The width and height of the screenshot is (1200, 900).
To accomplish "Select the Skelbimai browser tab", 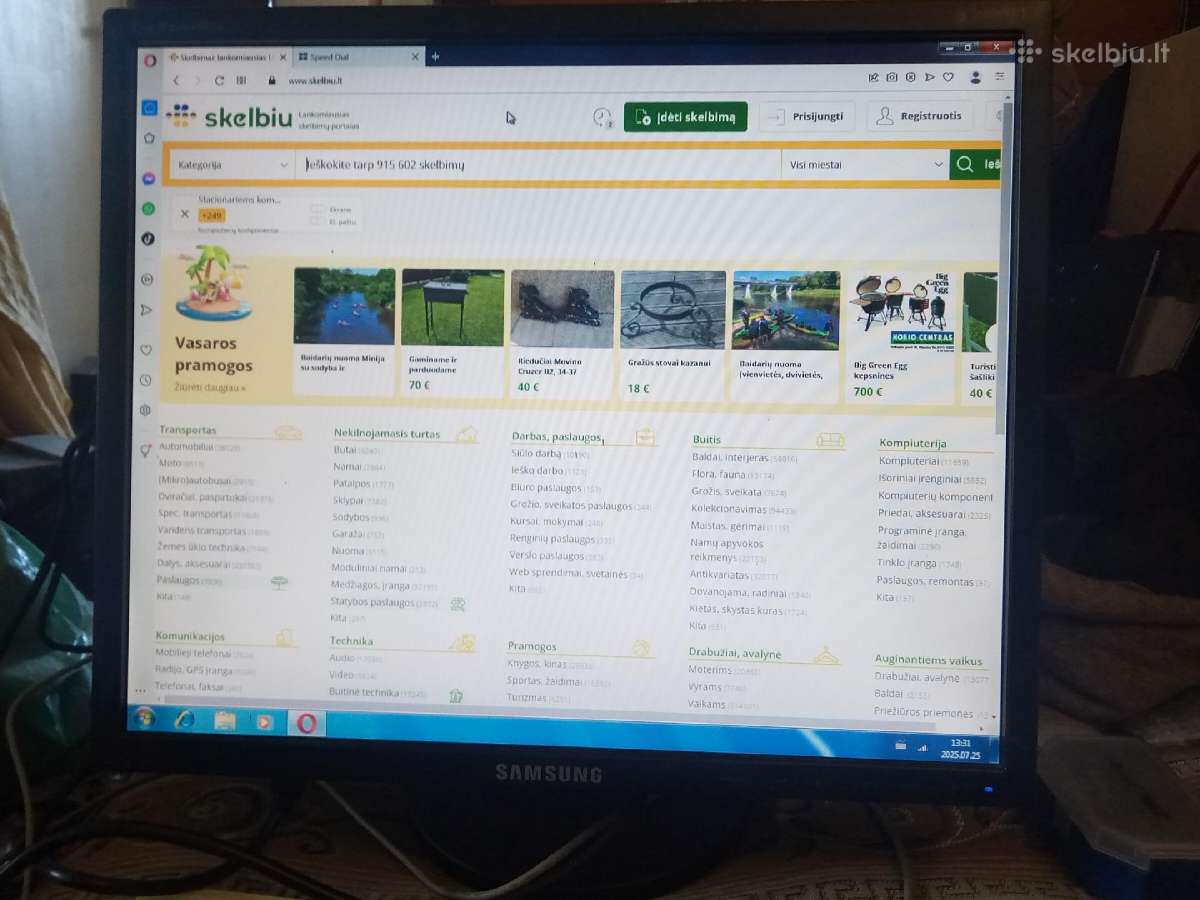I will coord(228,59).
